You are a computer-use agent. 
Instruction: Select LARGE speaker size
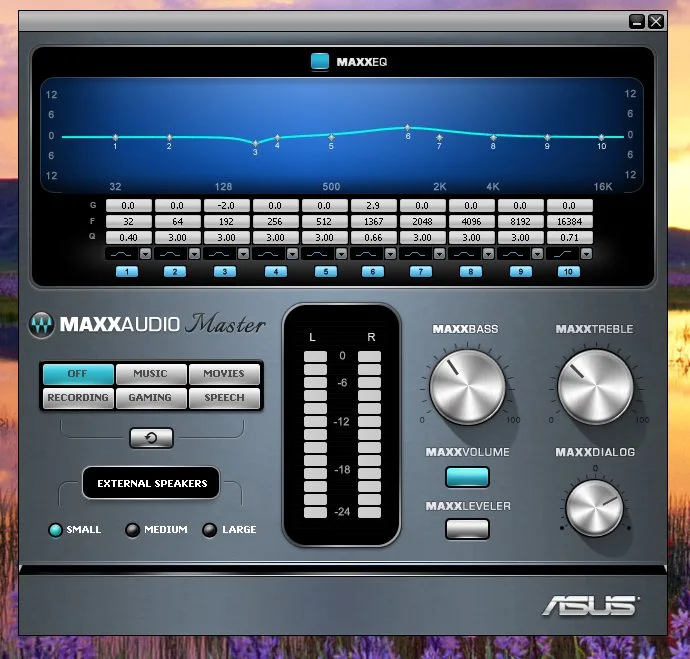209,530
